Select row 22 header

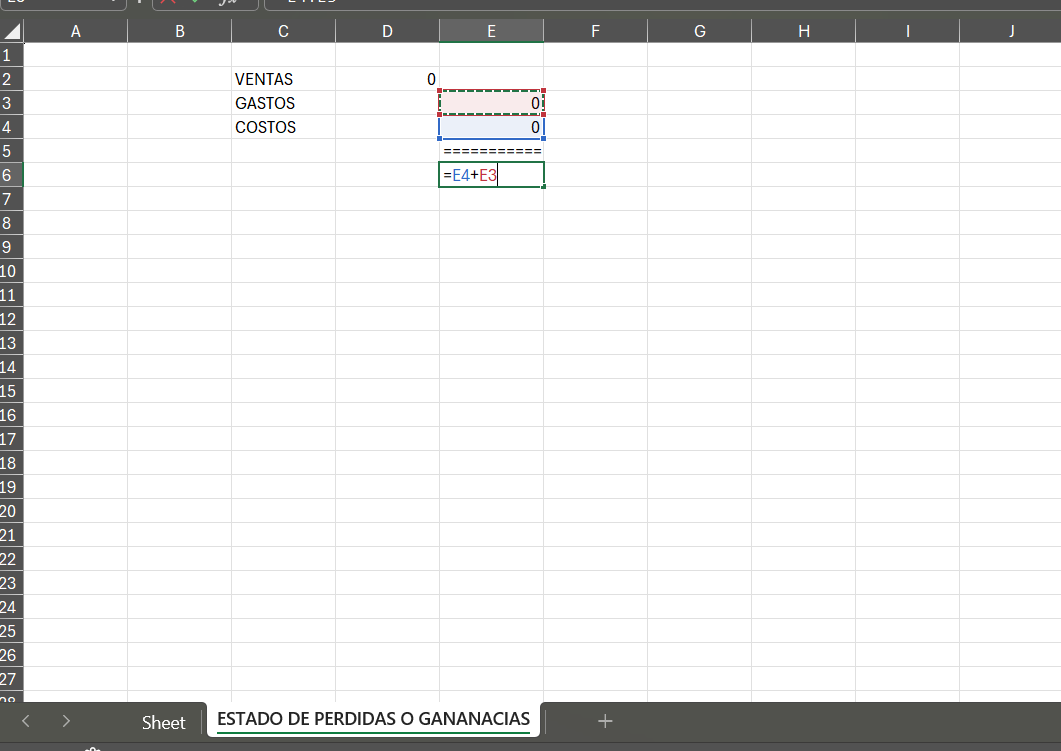click(x=12, y=560)
